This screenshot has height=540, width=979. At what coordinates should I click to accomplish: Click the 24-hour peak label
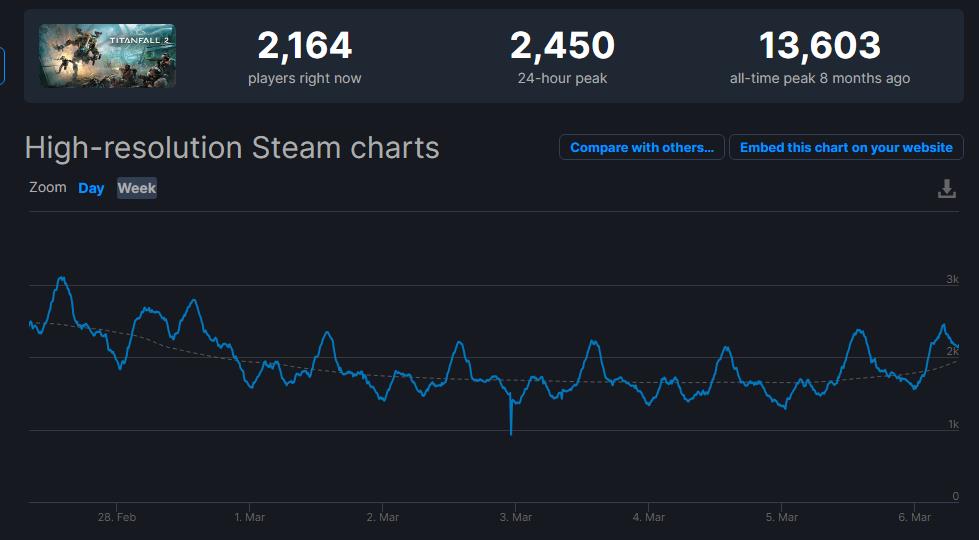pyautogui.click(x=562, y=79)
